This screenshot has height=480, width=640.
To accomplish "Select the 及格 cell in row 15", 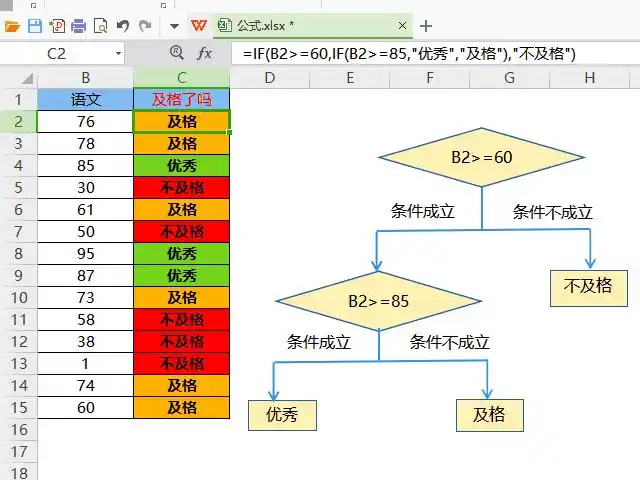I will tap(182, 408).
